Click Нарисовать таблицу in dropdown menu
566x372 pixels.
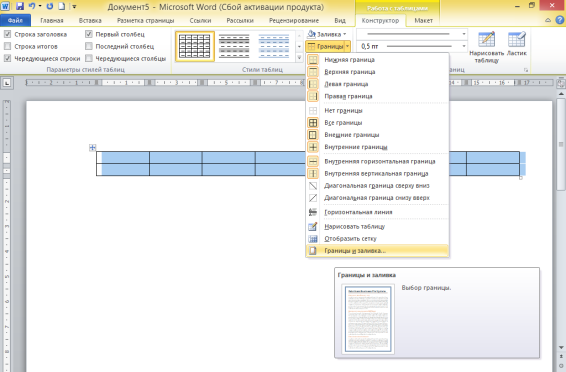click(377, 227)
